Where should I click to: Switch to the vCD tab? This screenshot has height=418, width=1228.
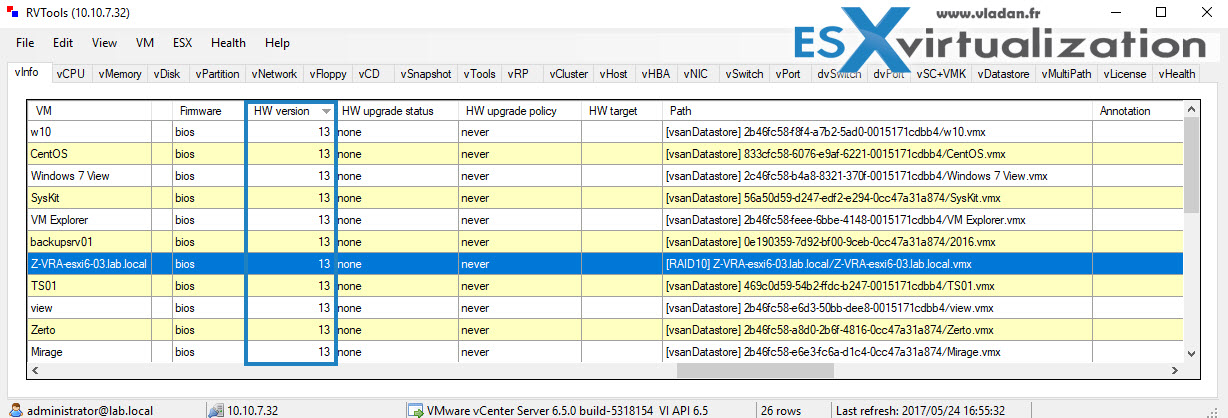[369, 73]
